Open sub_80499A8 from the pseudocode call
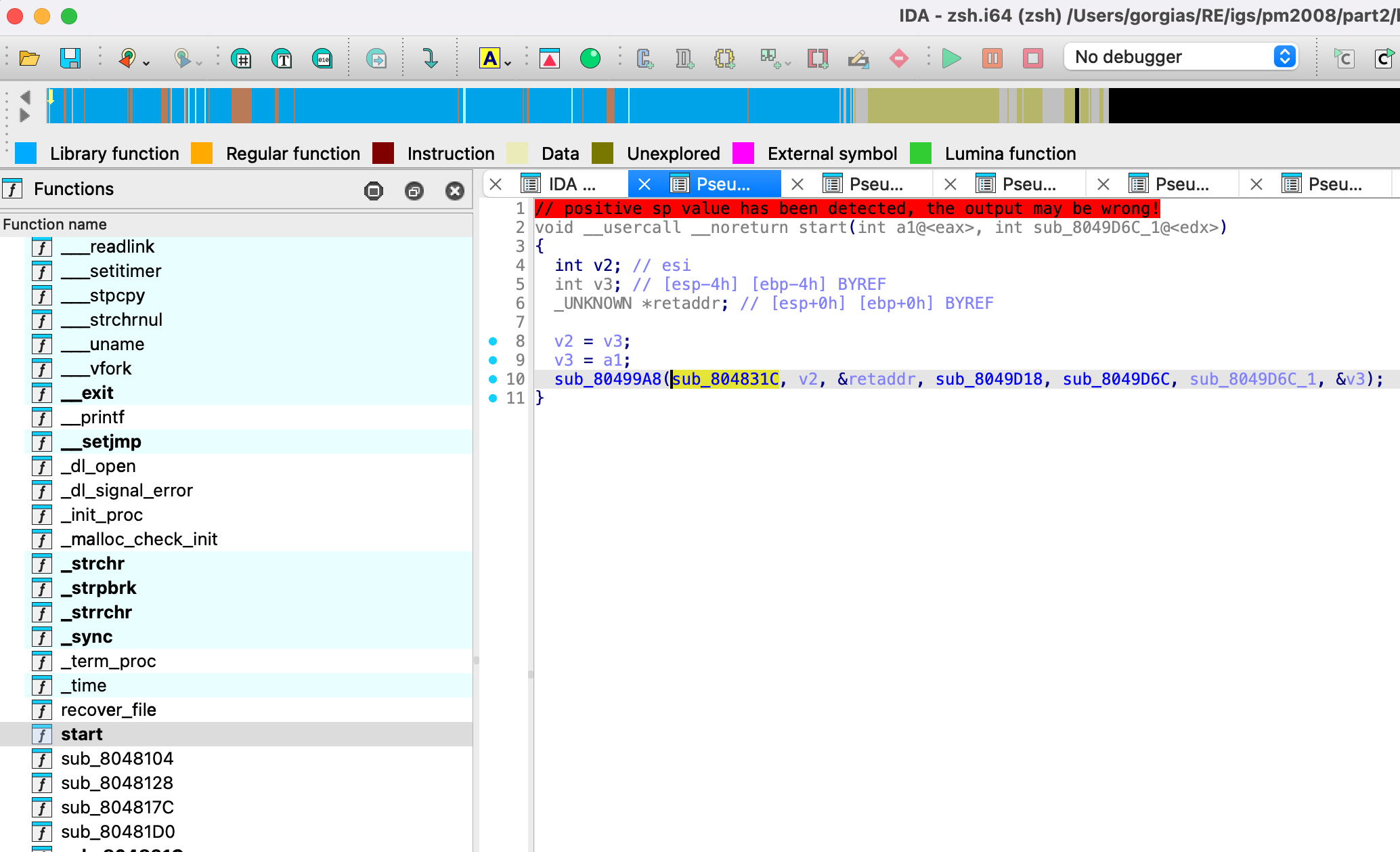Screen dimensions: 1400x852 tap(607, 379)
